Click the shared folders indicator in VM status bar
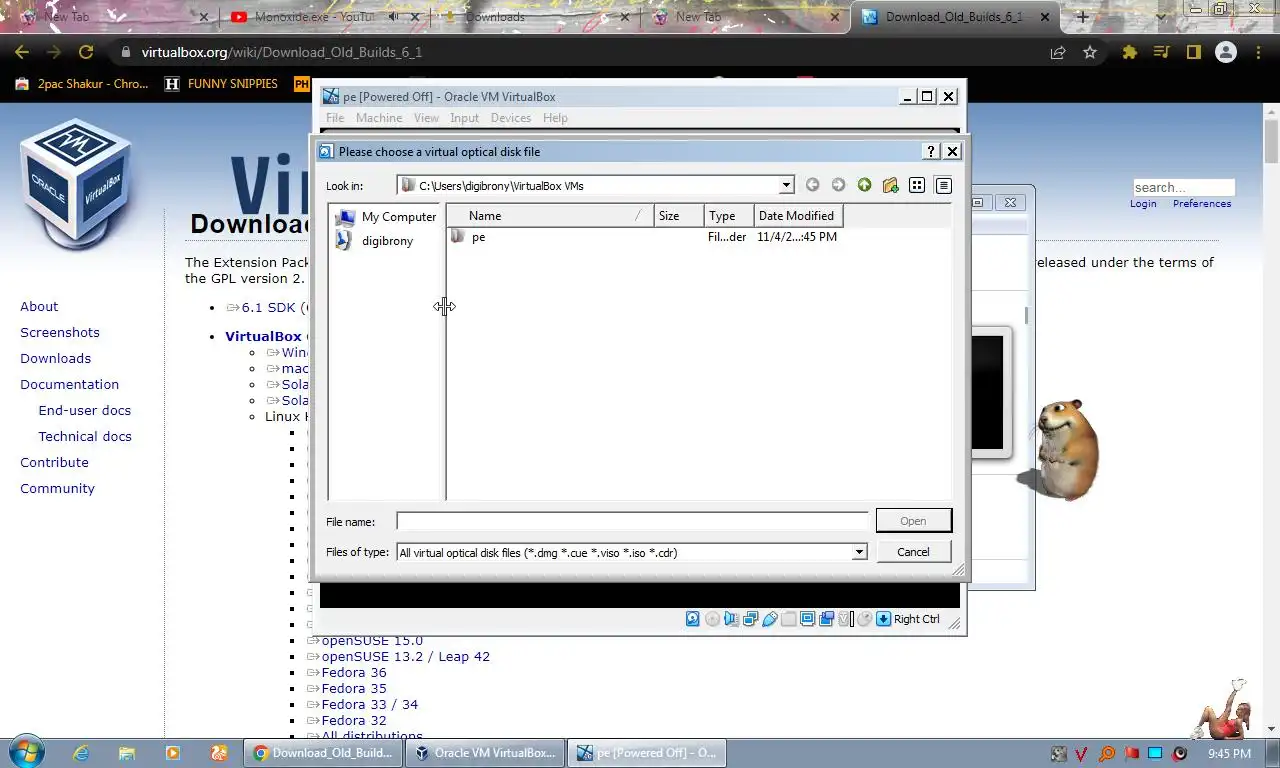This screenshot has height=768, width=1280. [x=788, y=619]
